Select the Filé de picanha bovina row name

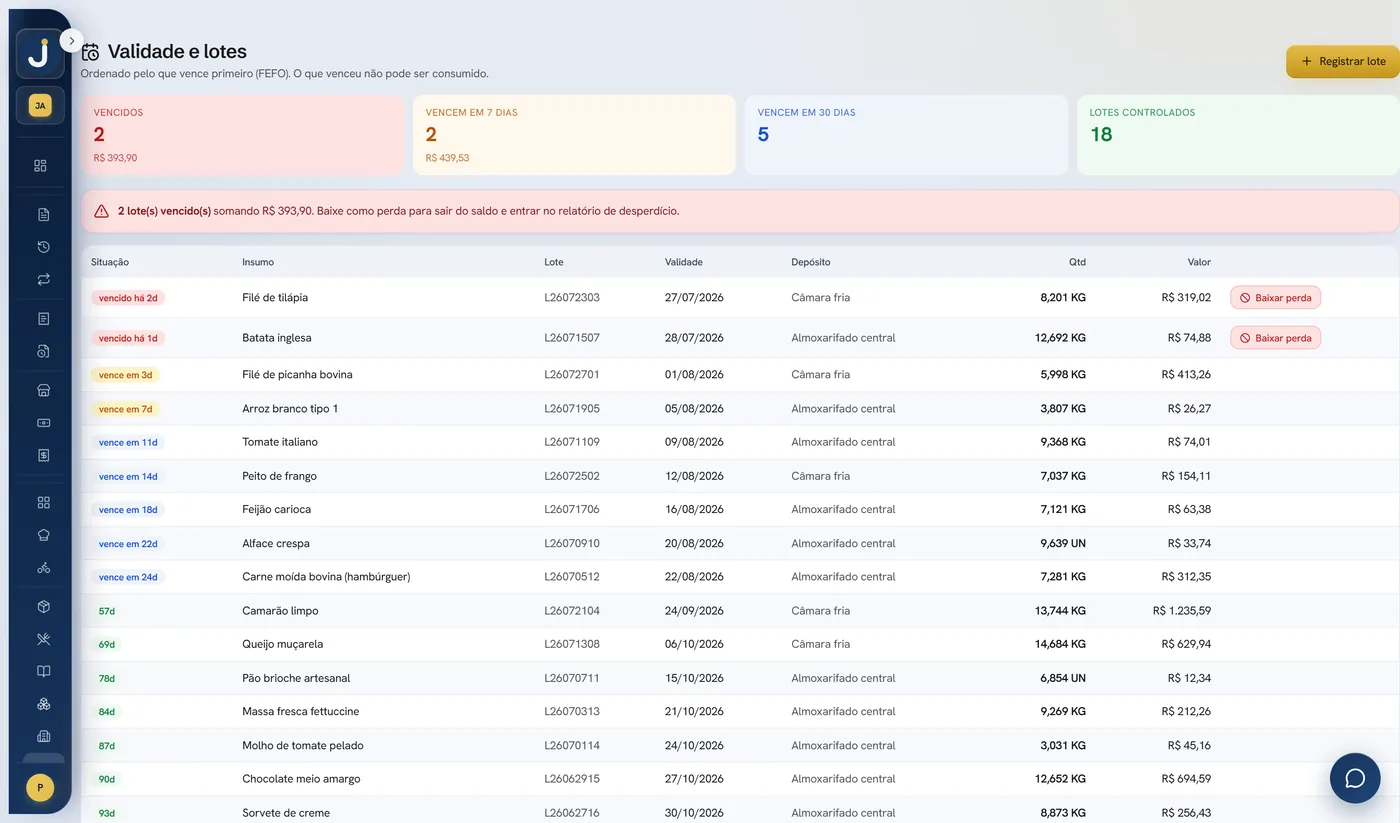pos(297,375)
